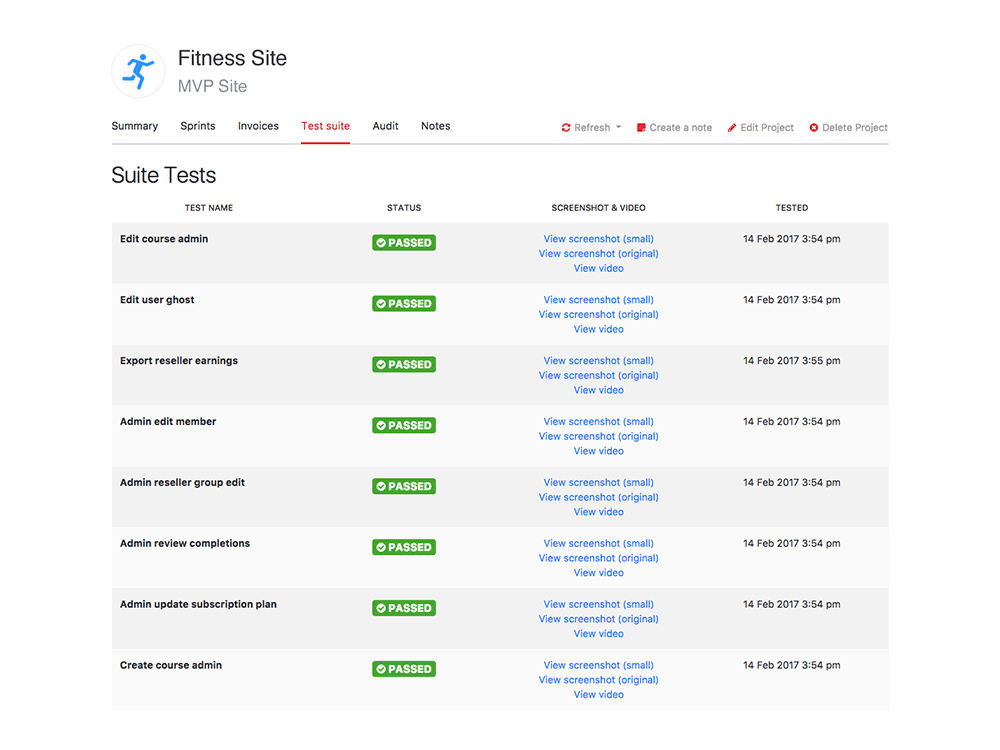The width and height of the screenshot is (1000, 750).
Task: Click the Refresh circular arrows icon
Action: tap(566, 128)
